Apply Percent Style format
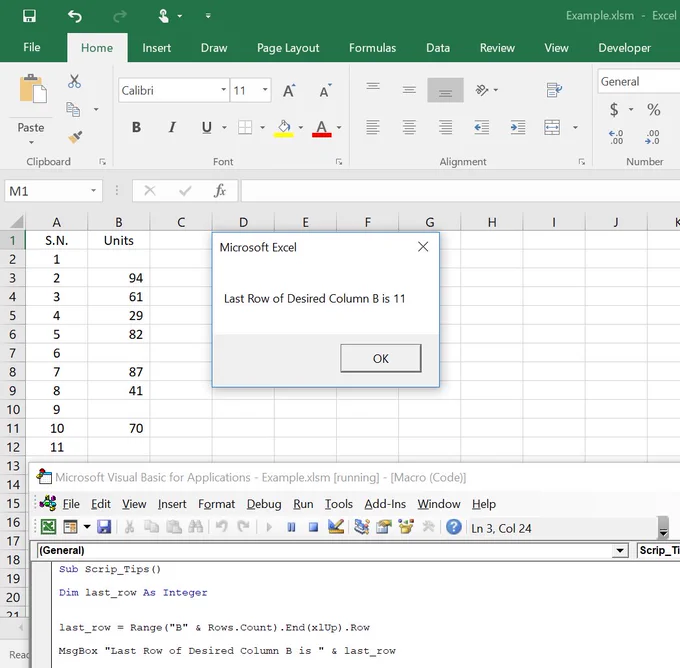Viewport: 680px width, 668px height. 654,109
